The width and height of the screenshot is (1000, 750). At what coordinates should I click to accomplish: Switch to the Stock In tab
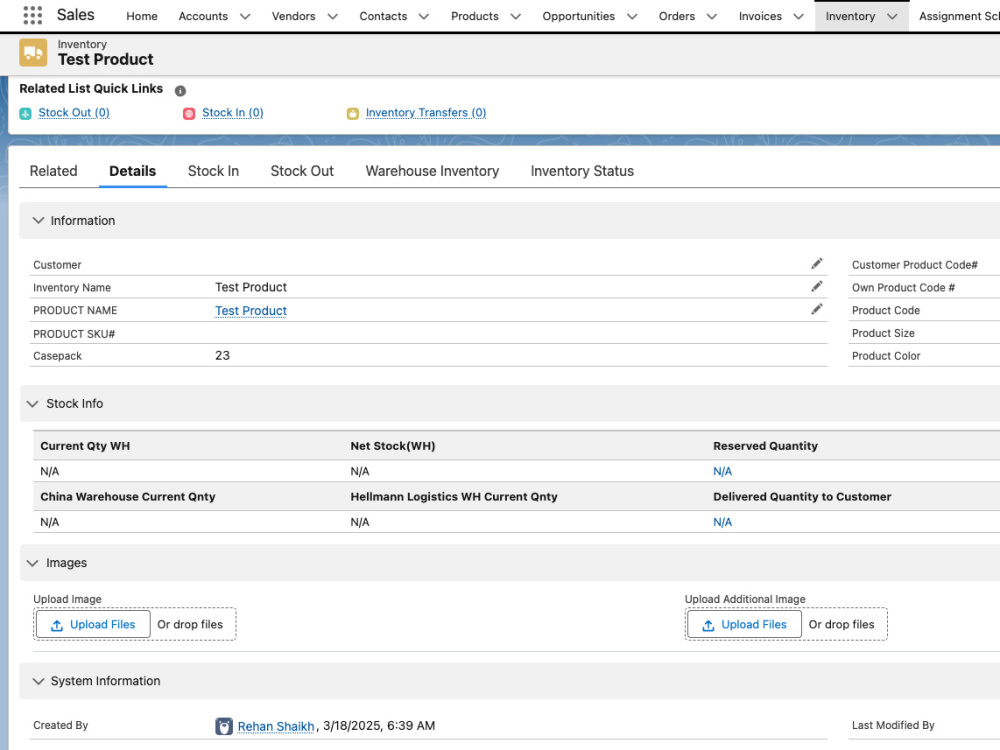213,171
